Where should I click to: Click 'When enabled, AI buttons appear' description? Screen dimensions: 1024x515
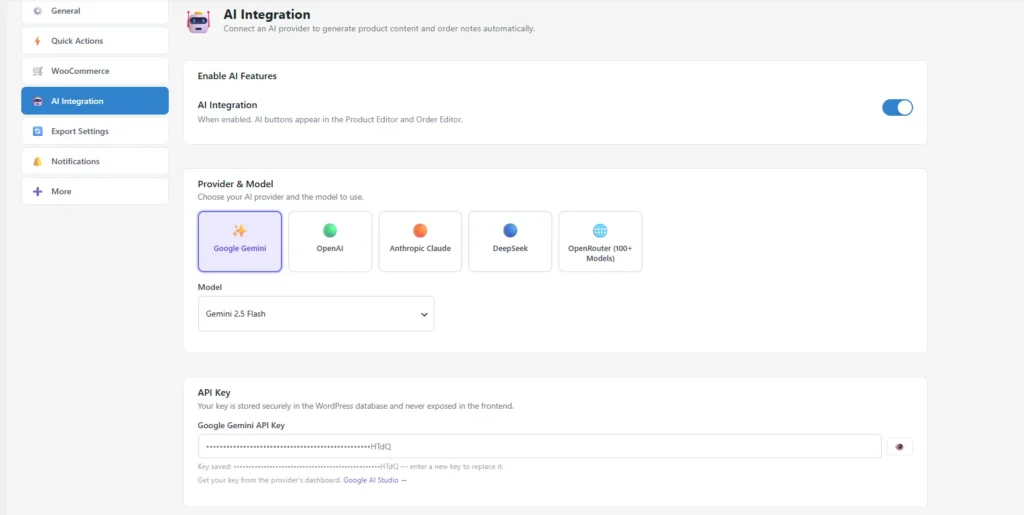(x=330, y=119)
